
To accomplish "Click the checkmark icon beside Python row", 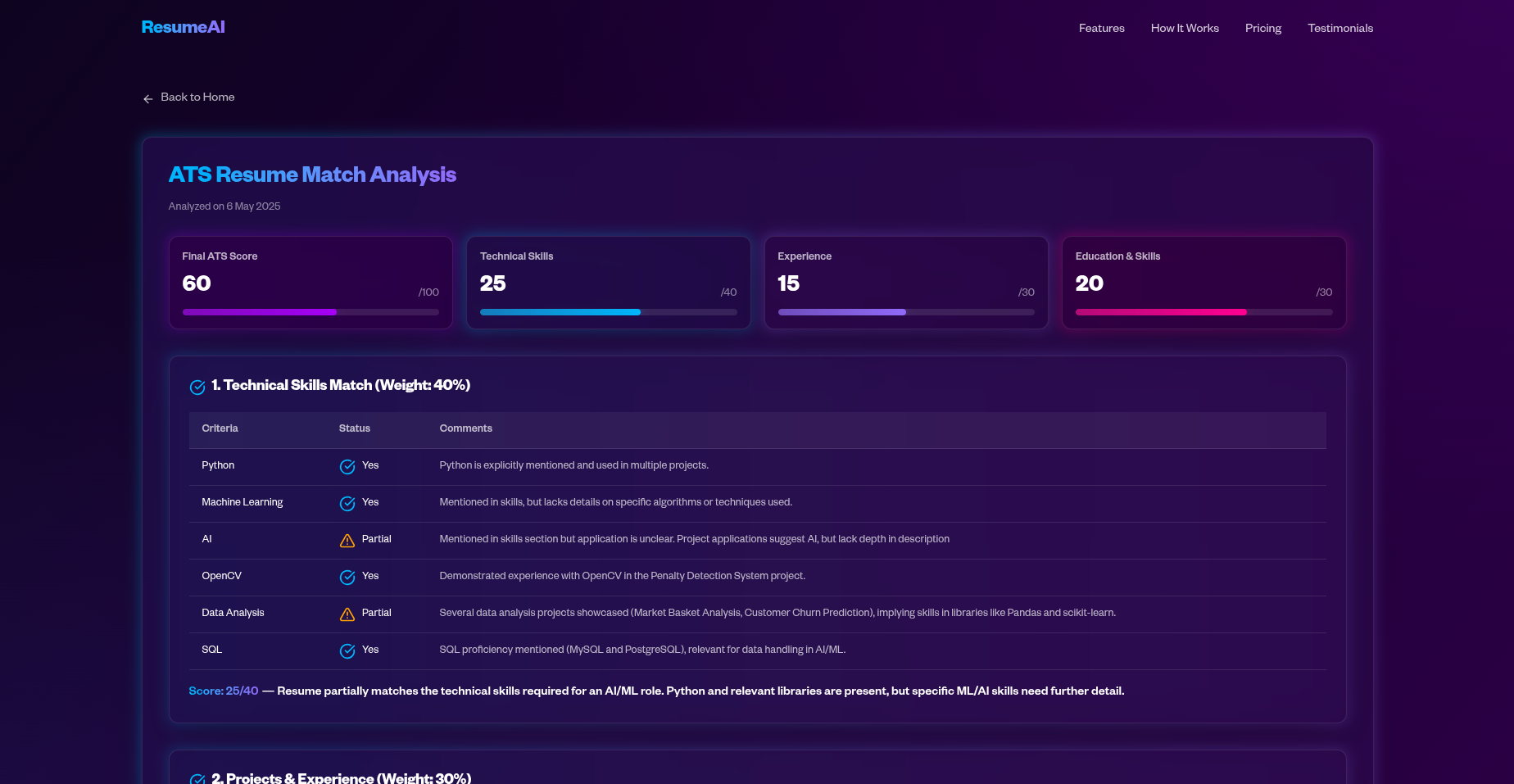I will coord(346,466).
